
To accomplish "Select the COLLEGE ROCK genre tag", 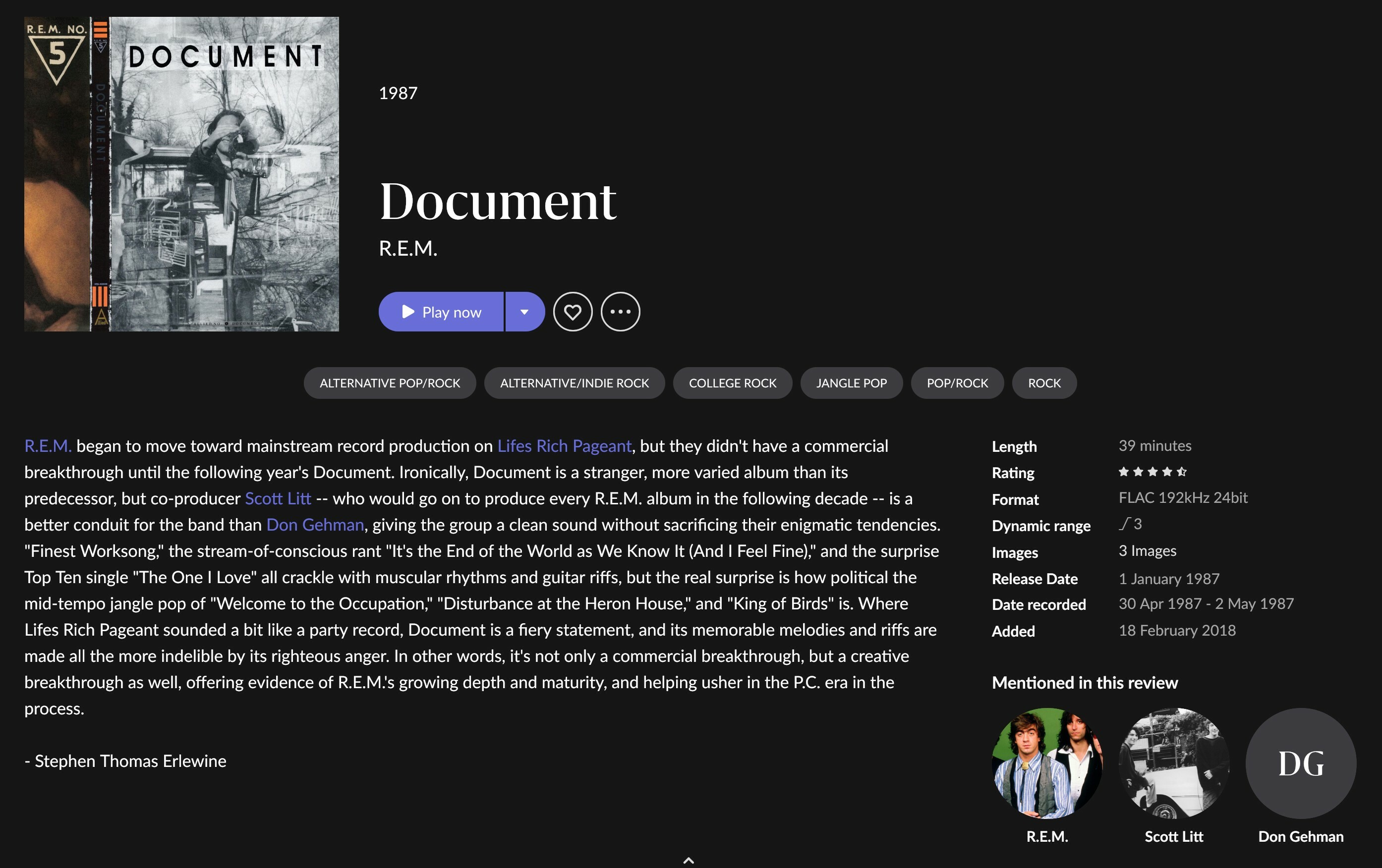I will pos(732,382).
